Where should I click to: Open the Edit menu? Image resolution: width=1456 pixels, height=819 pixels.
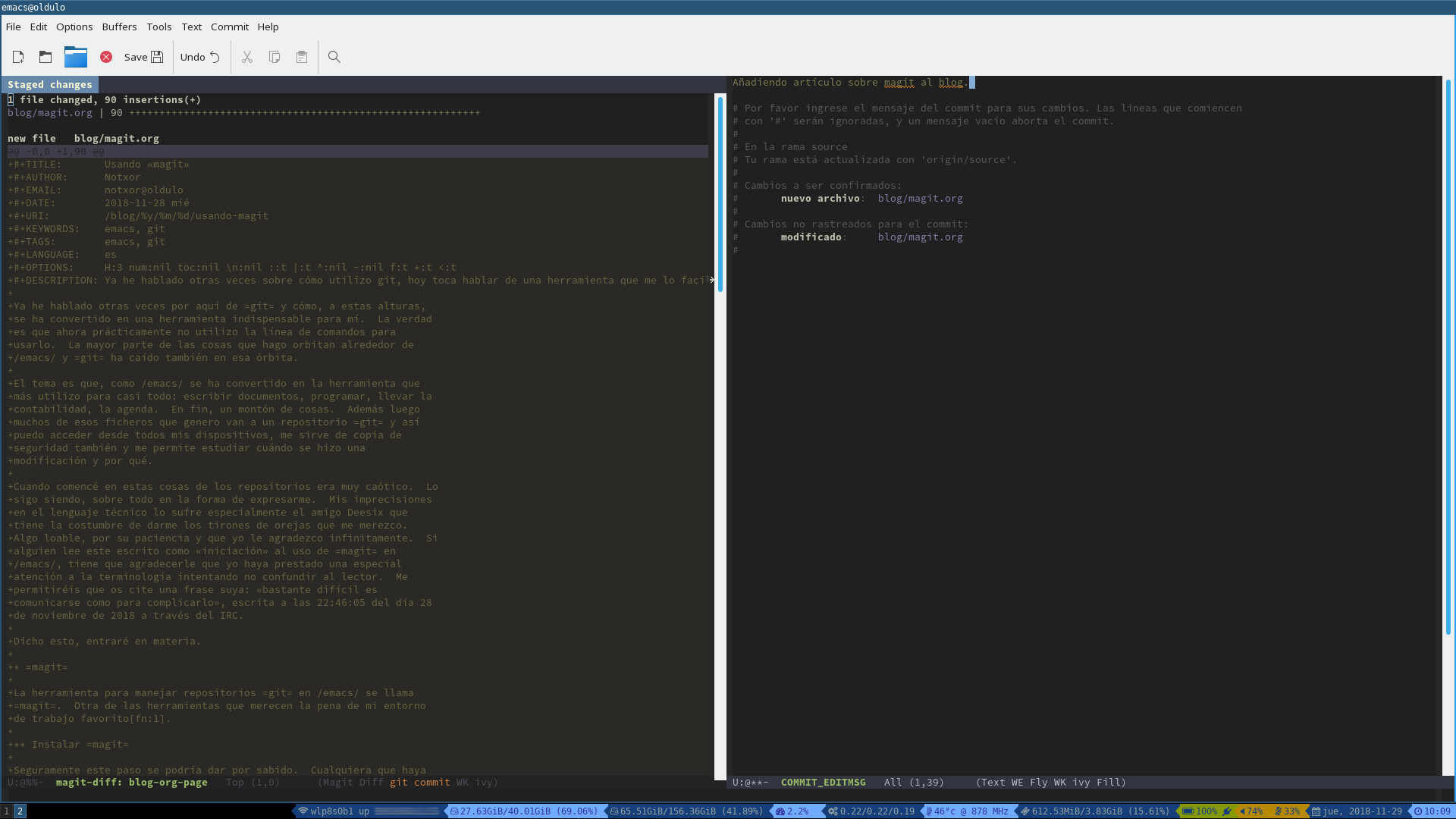(39, 27)
